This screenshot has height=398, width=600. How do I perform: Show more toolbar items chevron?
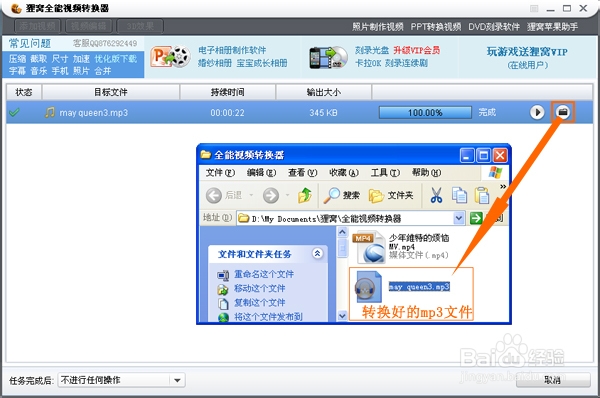coord(503,186)
